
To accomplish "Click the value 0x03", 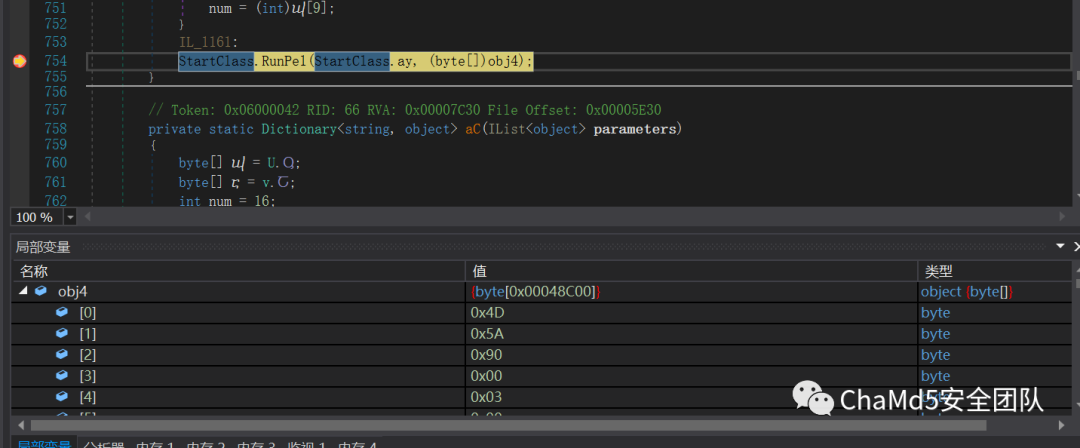I will coord(486,397).
